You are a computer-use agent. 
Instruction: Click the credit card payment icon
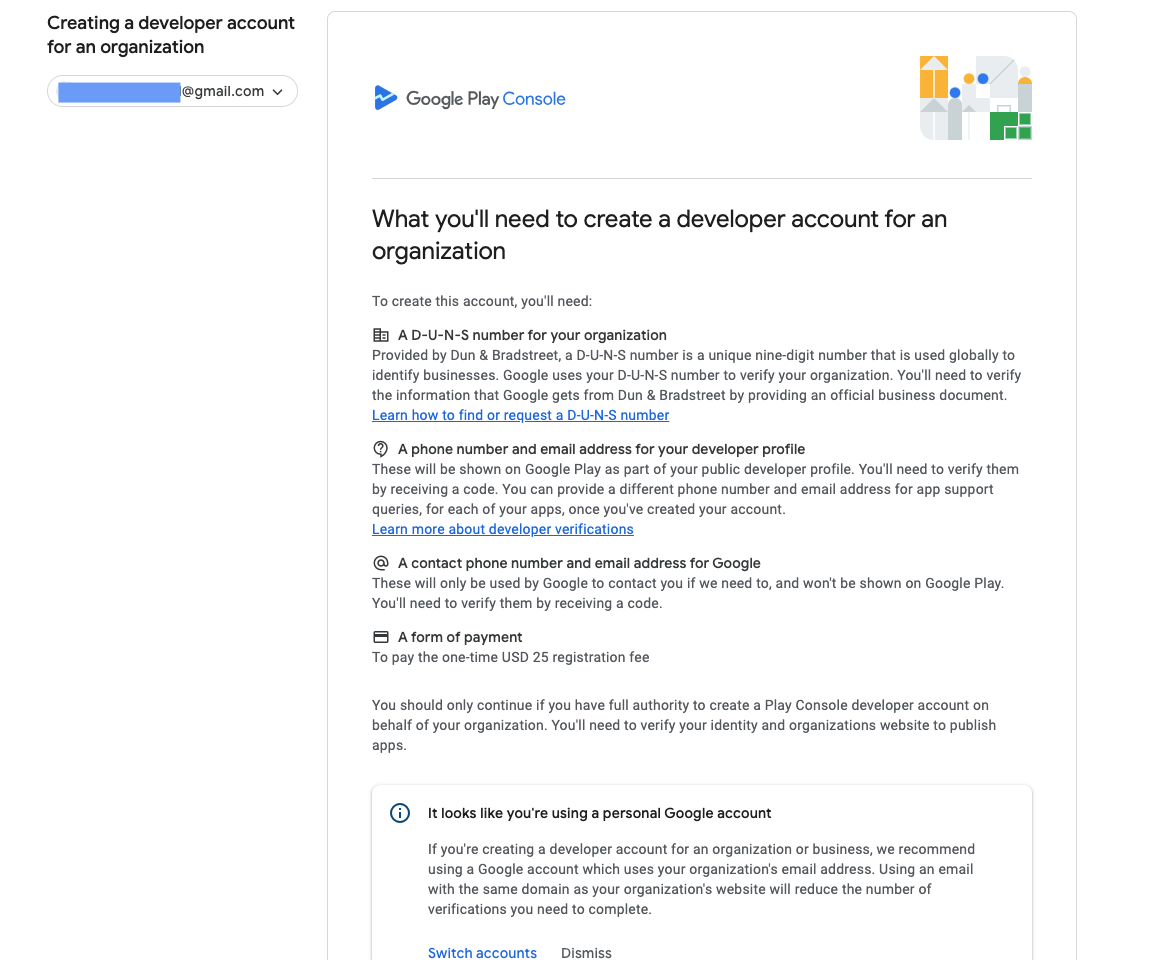click(x=380, y=637)
